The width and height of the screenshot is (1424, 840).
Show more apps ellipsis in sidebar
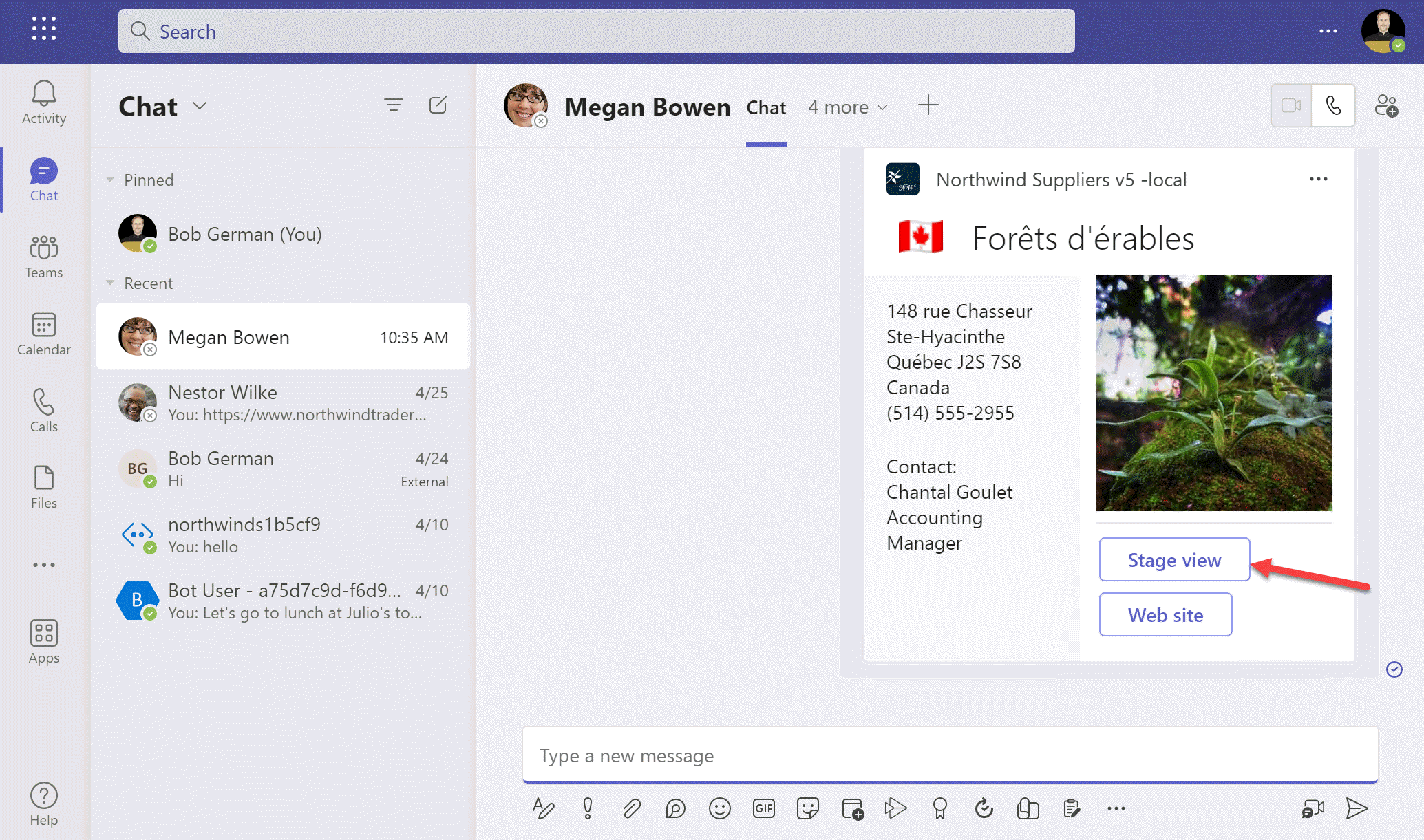click(x=44, y=565)
